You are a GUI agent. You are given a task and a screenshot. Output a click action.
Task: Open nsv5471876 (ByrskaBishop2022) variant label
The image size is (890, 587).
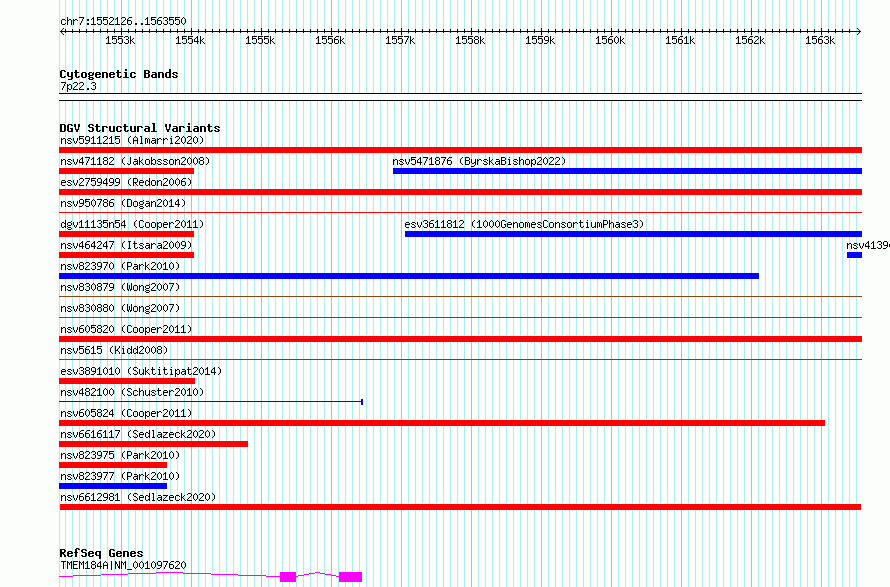click(479, 161)
